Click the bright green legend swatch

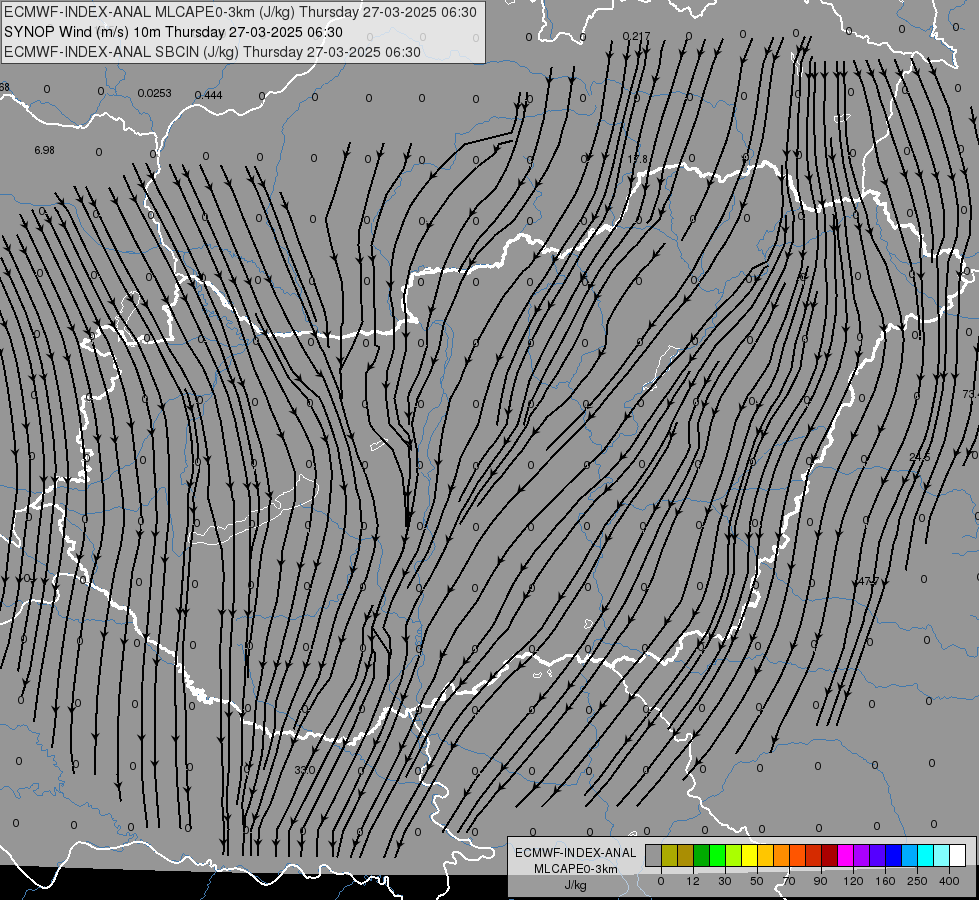click(x=717, y=855)
